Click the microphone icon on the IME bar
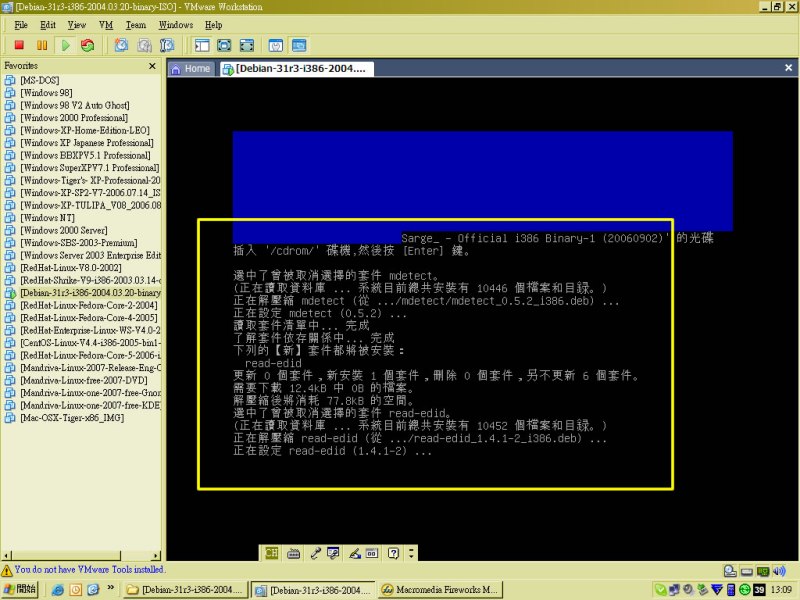This screenshot has width=800, height=600. (315, 553)
